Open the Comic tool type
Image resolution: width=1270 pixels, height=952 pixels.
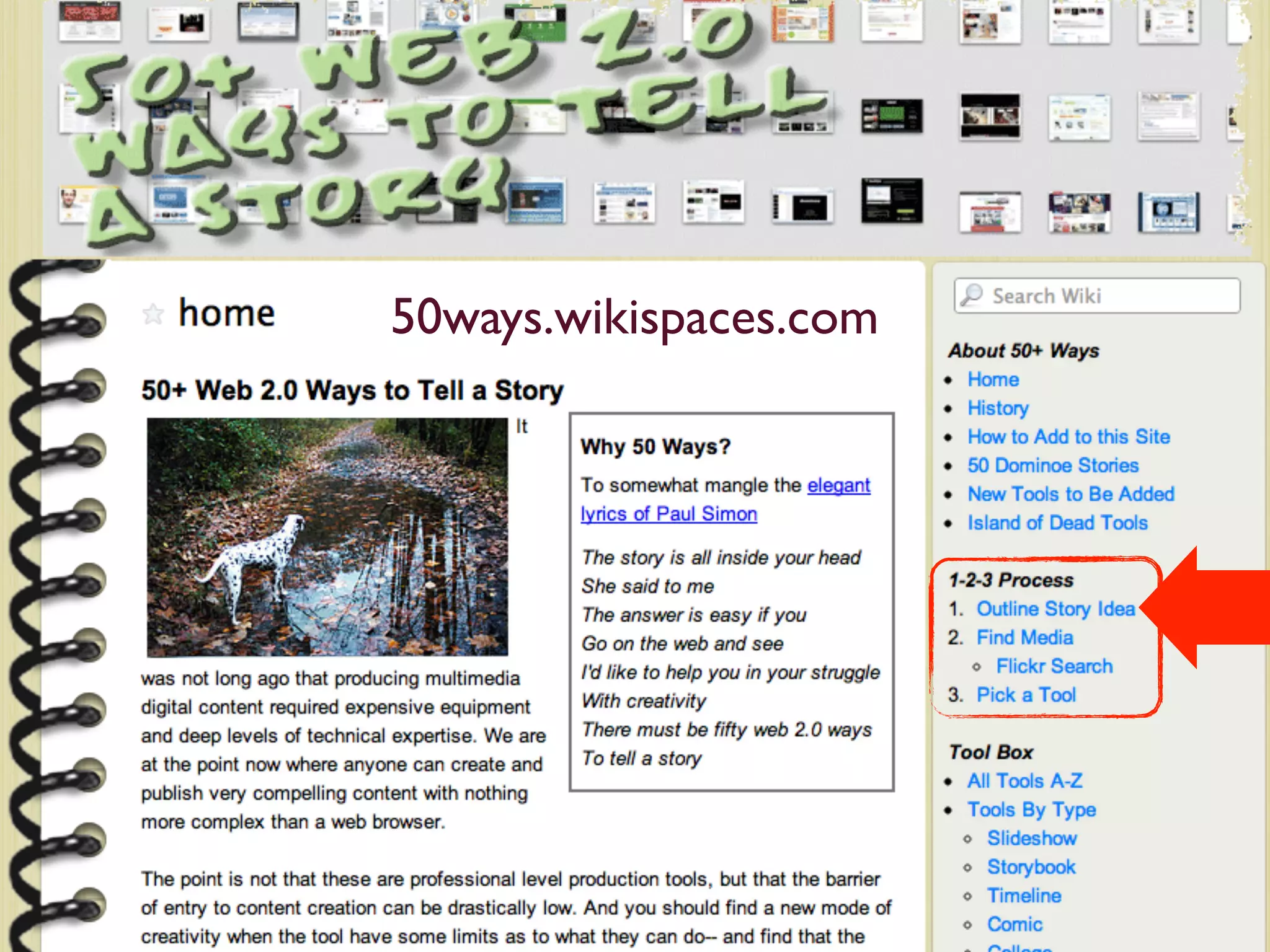[1015, 923]
